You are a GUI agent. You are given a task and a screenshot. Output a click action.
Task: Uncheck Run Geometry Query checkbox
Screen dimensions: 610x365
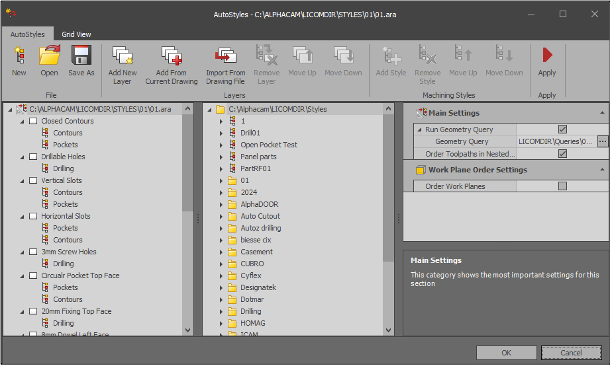coord(562,129)
